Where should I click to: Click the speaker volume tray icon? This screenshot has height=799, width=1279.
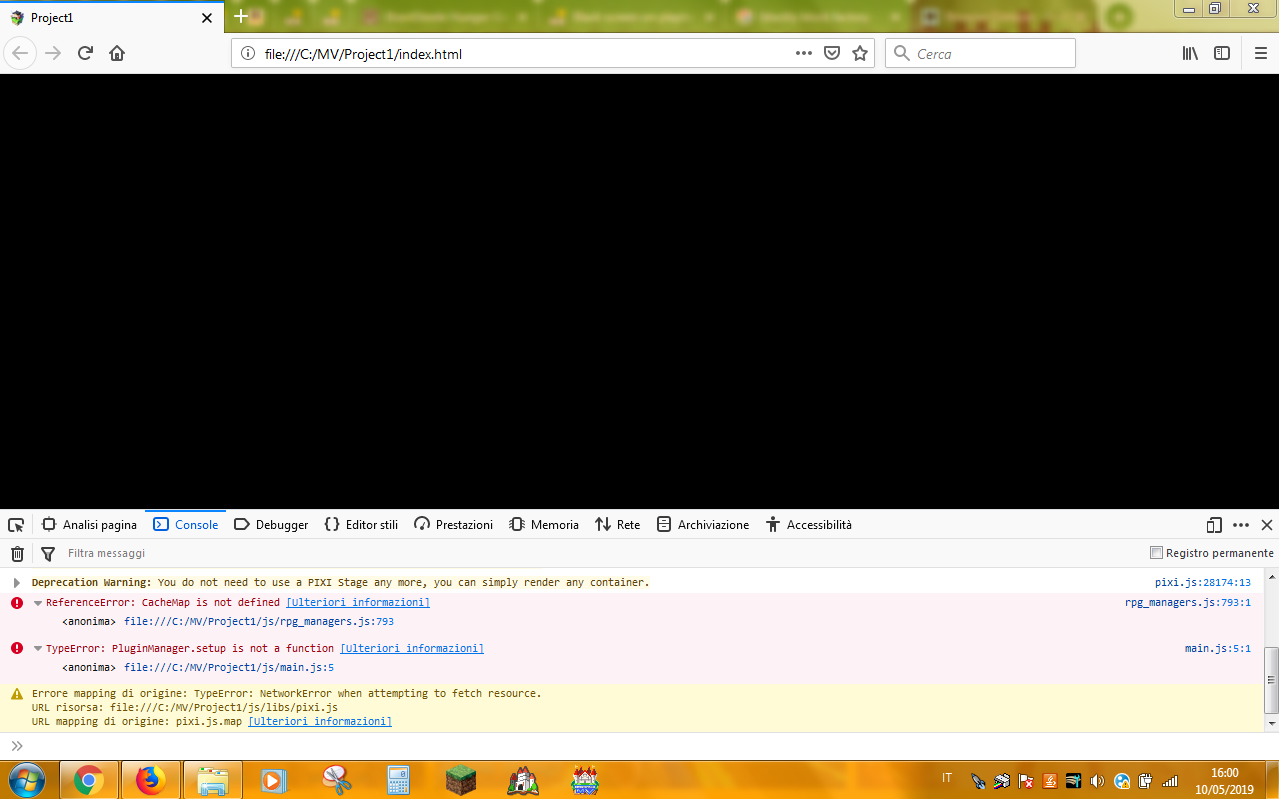(x=1097, y=781)
